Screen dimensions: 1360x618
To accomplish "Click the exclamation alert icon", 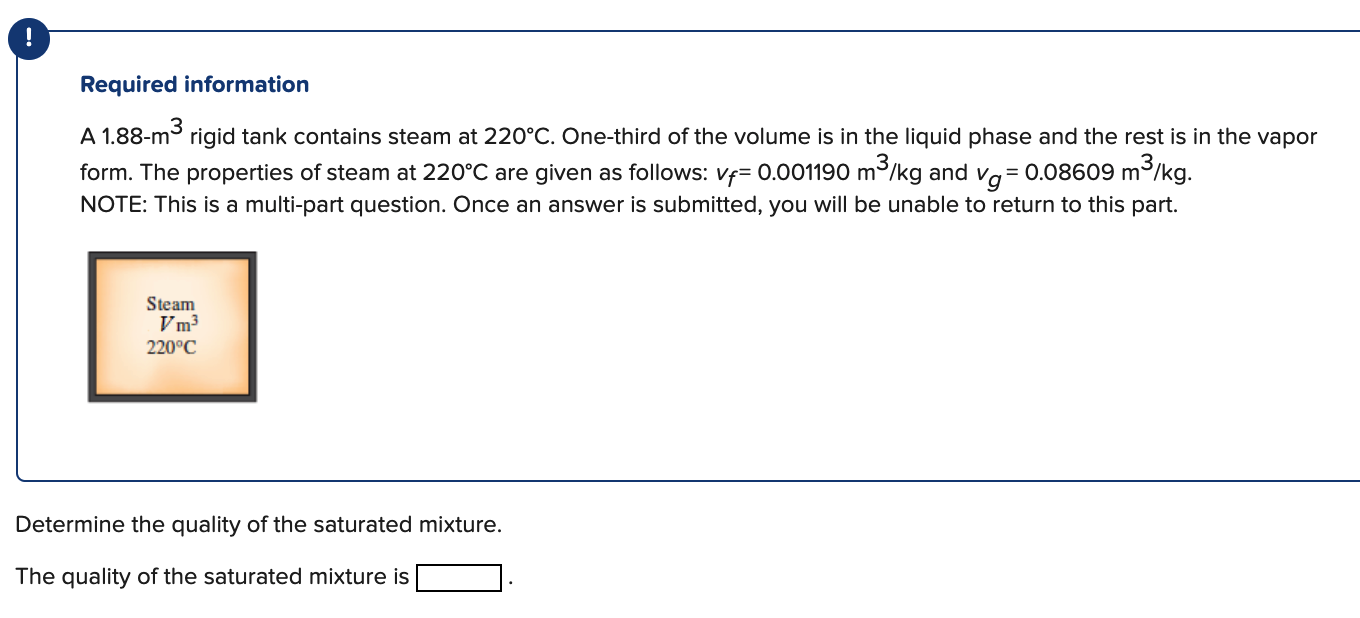I will (x=28, y=38).
